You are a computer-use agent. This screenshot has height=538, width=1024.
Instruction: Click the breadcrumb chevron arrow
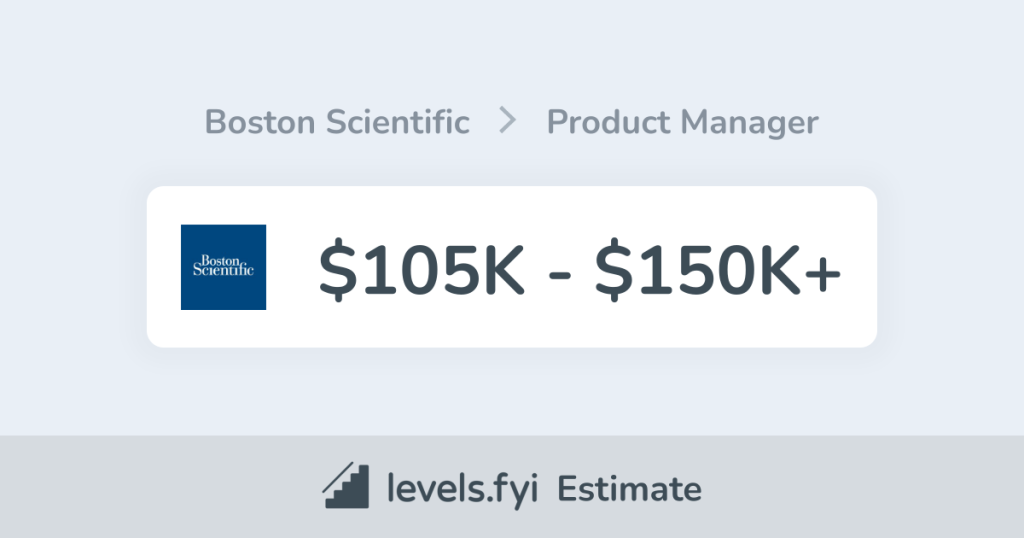(508, 122)
